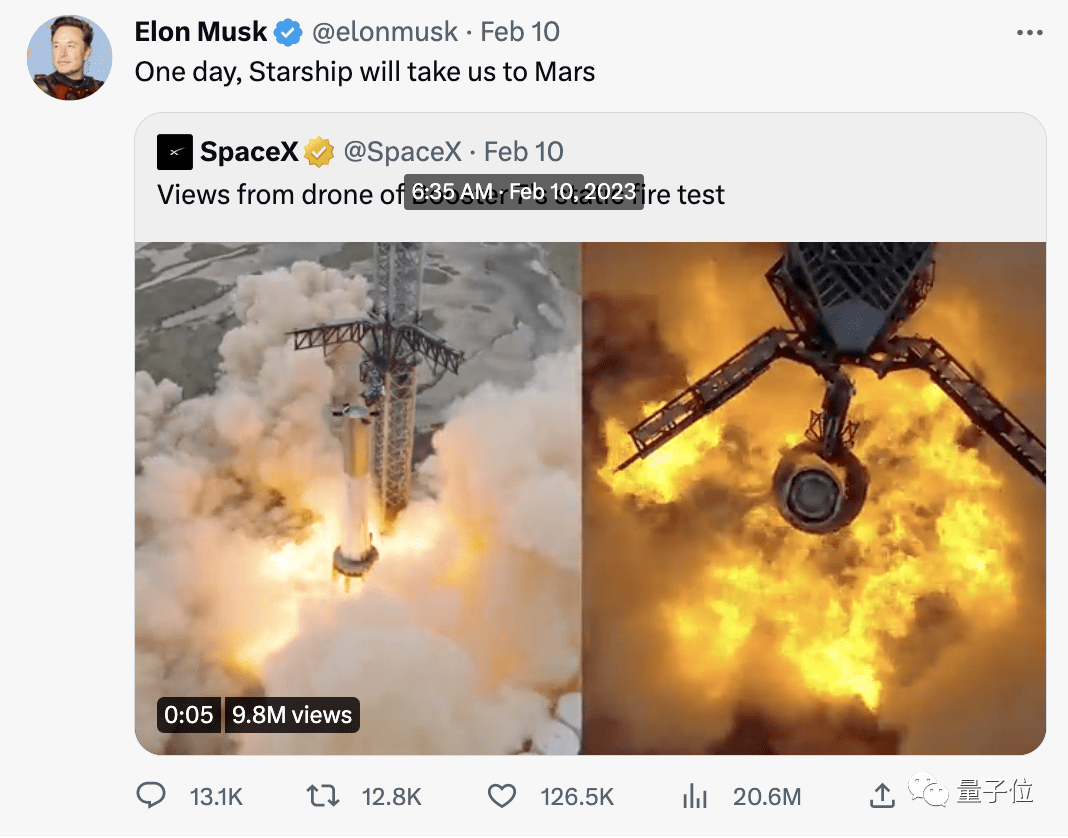Click the reply speech bubble icon

click(151, 795)
